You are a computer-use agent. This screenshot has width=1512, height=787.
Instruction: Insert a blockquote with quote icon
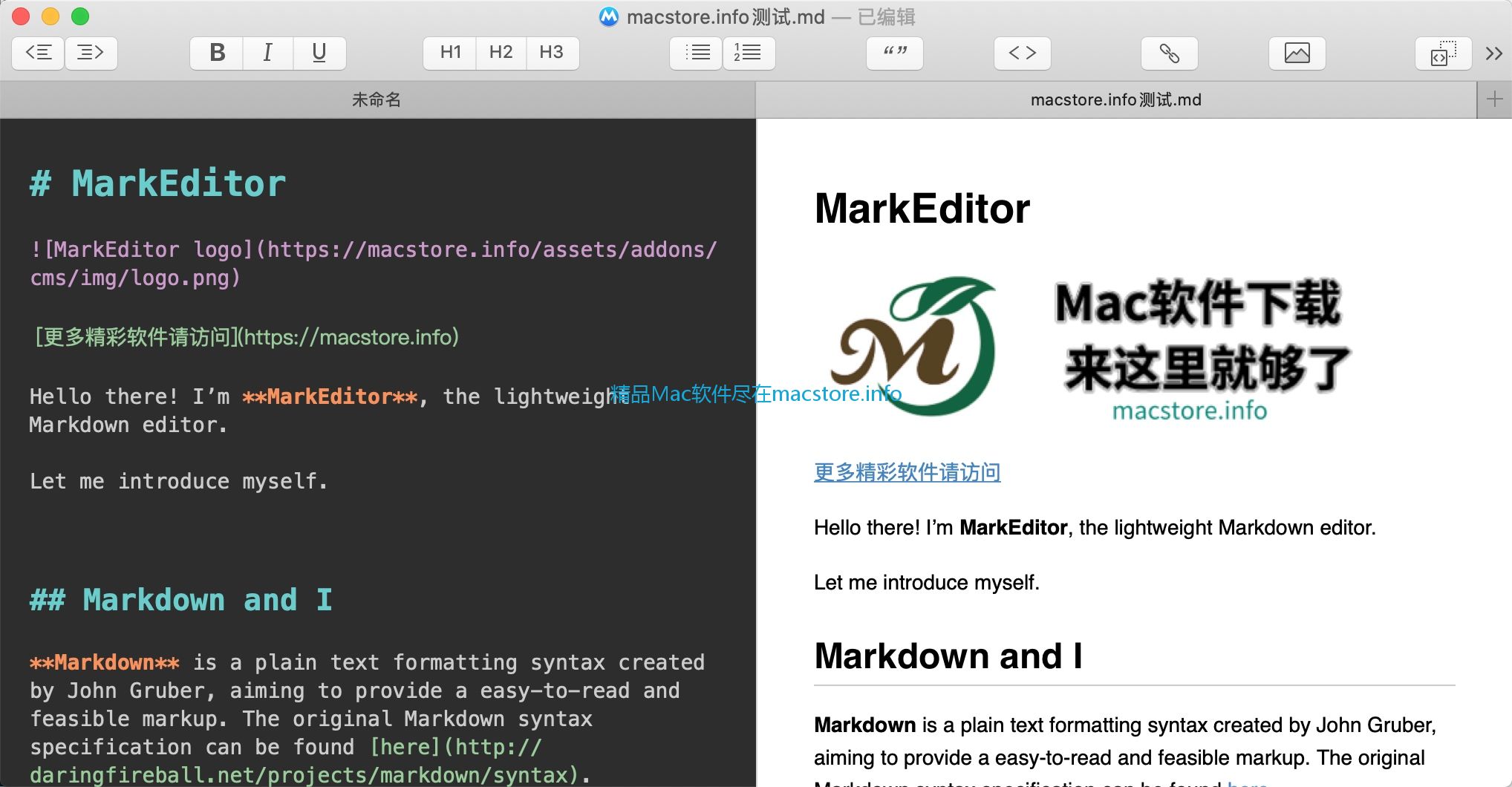[895, 53]
